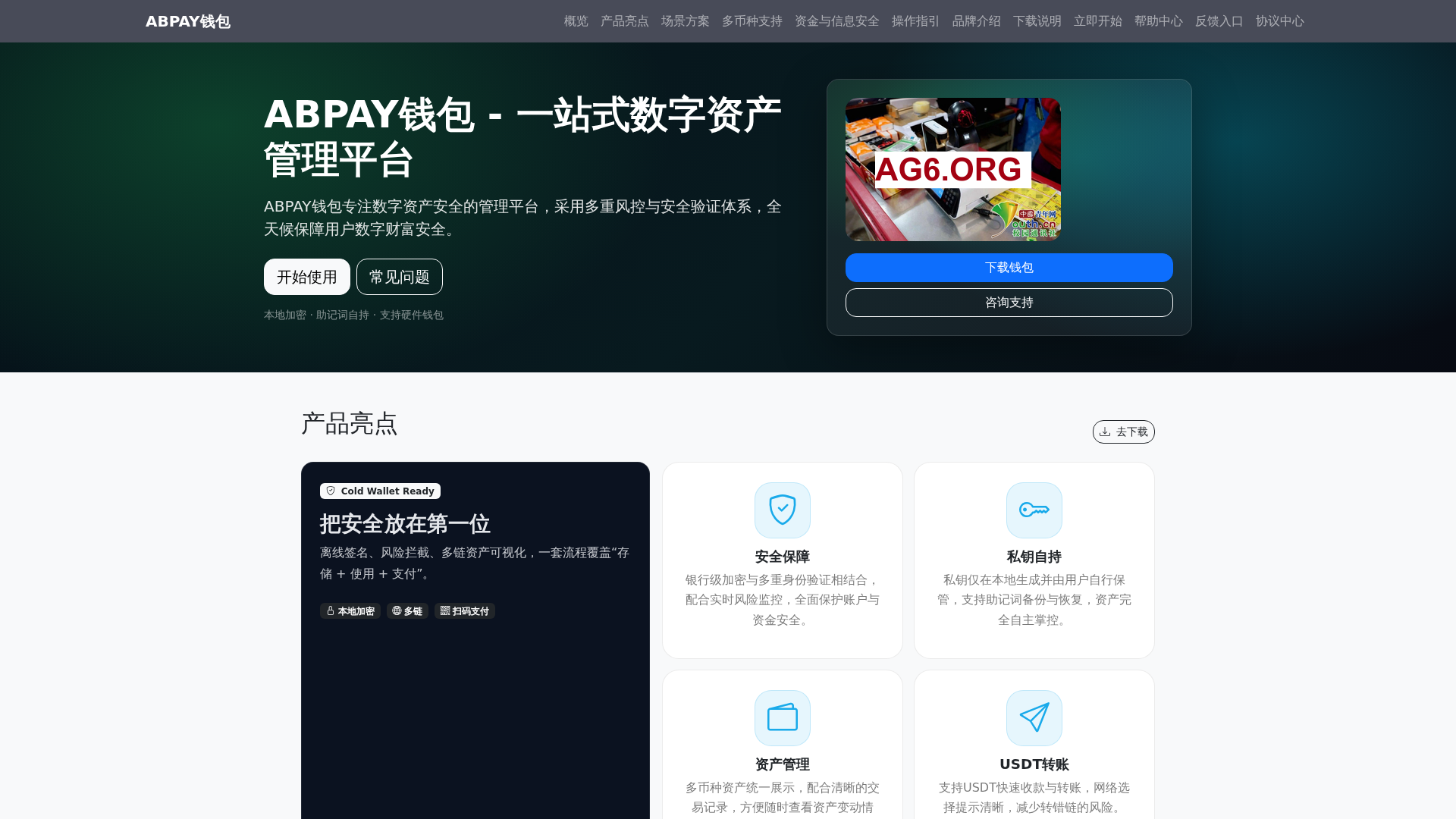Click the Cold Wallet Ready badge
Screen dimensions: 1456x819
point(380,491)
